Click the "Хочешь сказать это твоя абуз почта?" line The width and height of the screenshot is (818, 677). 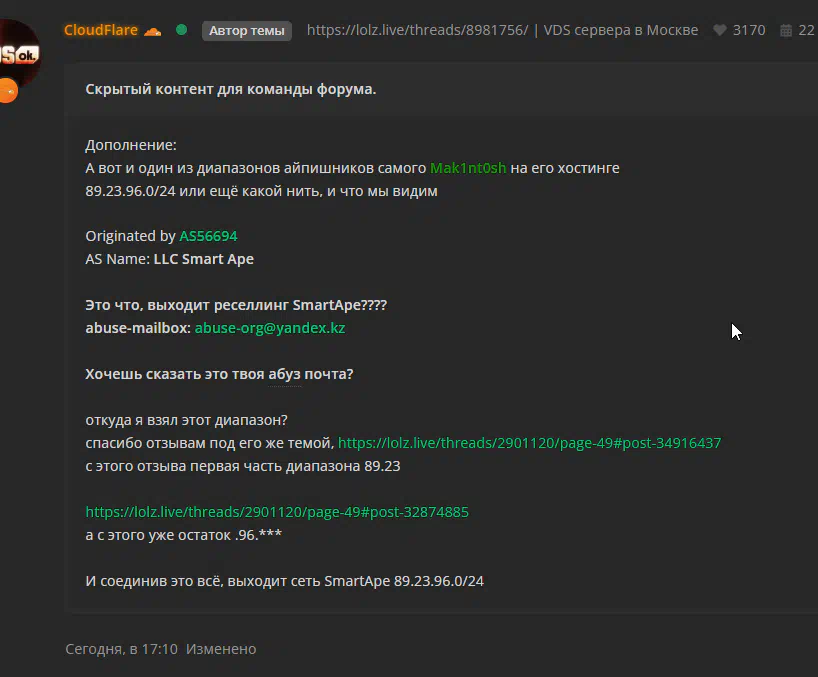point(219,374)
